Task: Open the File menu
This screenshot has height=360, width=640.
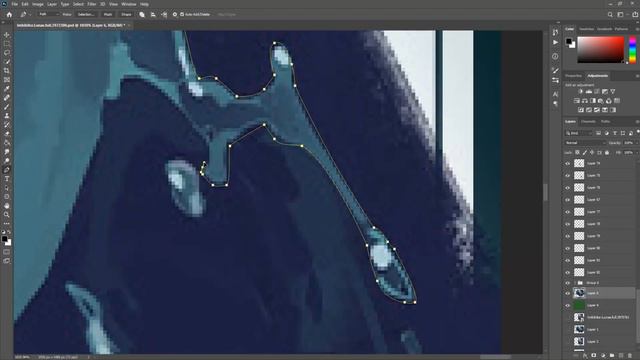Action: click(x=15, y=4)
